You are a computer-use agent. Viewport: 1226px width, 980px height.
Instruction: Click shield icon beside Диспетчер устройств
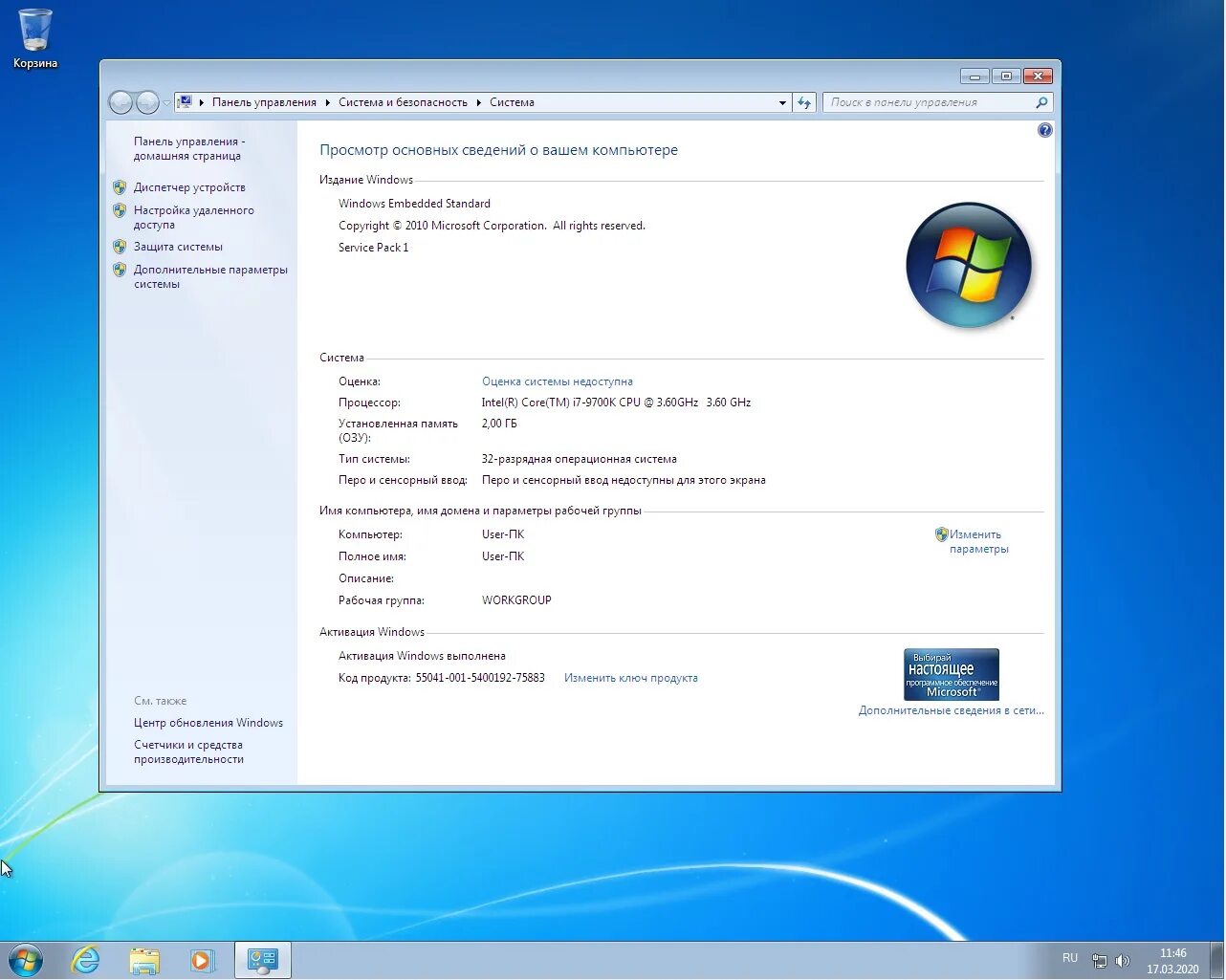(x=120, y=187)
